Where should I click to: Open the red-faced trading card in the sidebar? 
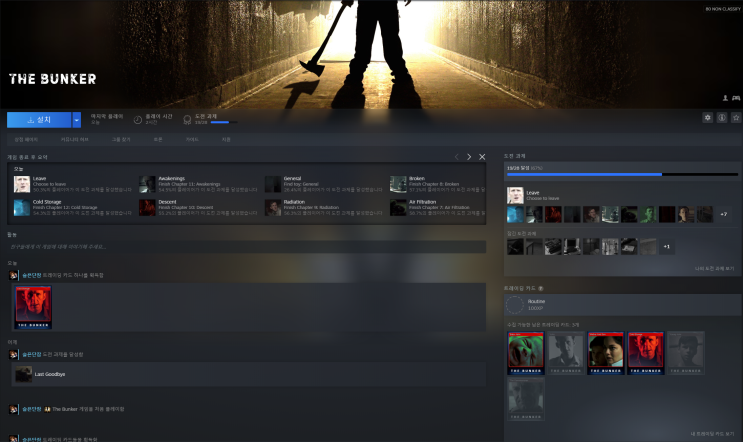tap(645, 353)
